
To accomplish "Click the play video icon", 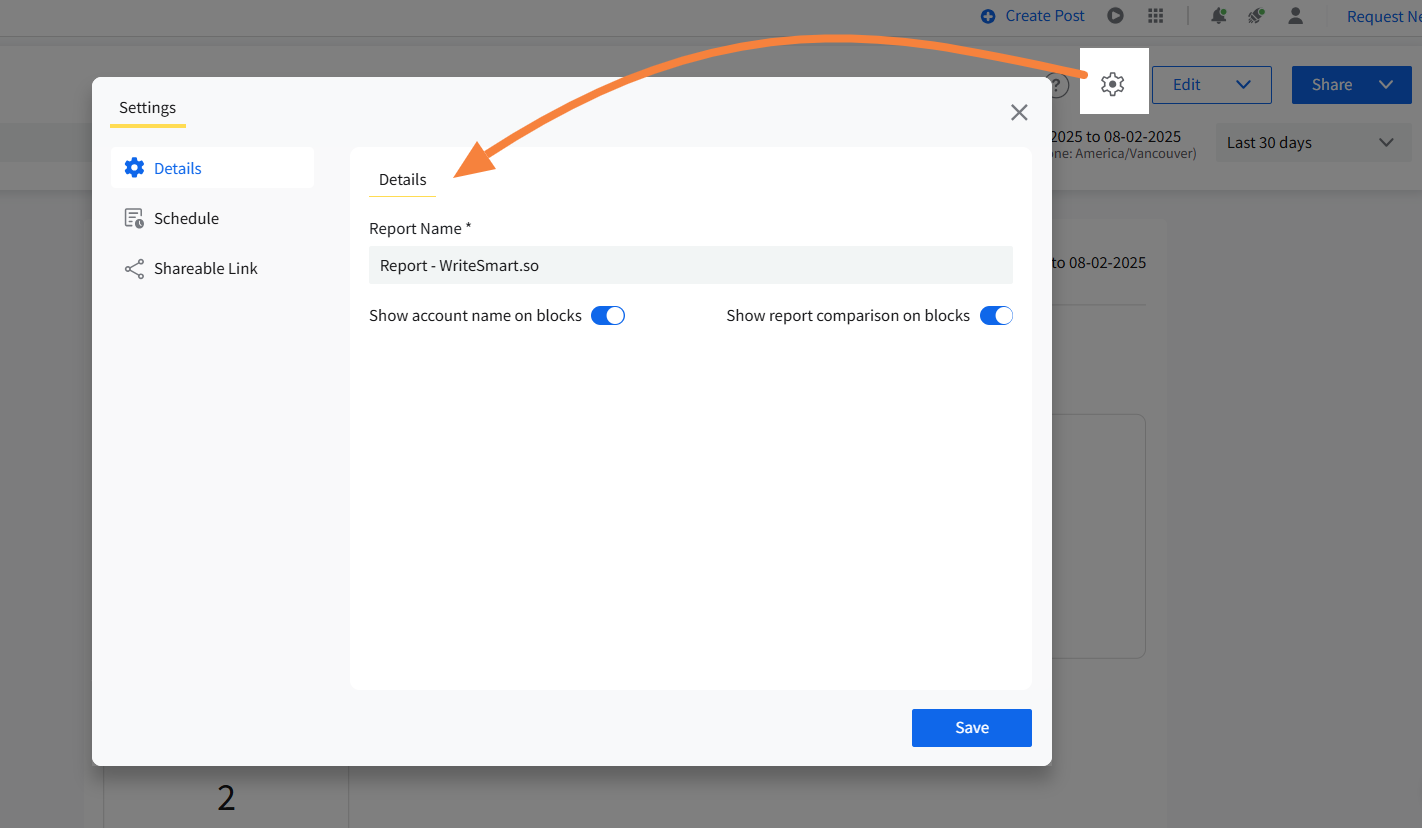I will 1115,16.
